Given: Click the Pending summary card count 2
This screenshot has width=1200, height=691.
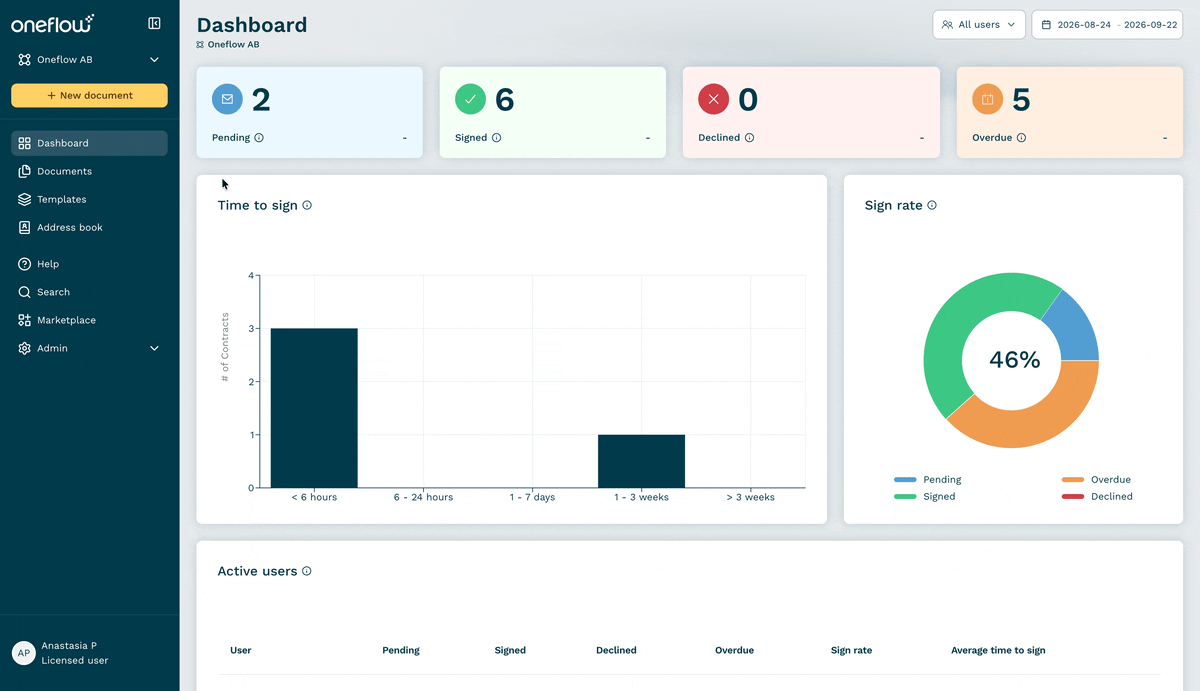Looking at the screenshot, I should point(261,100).
